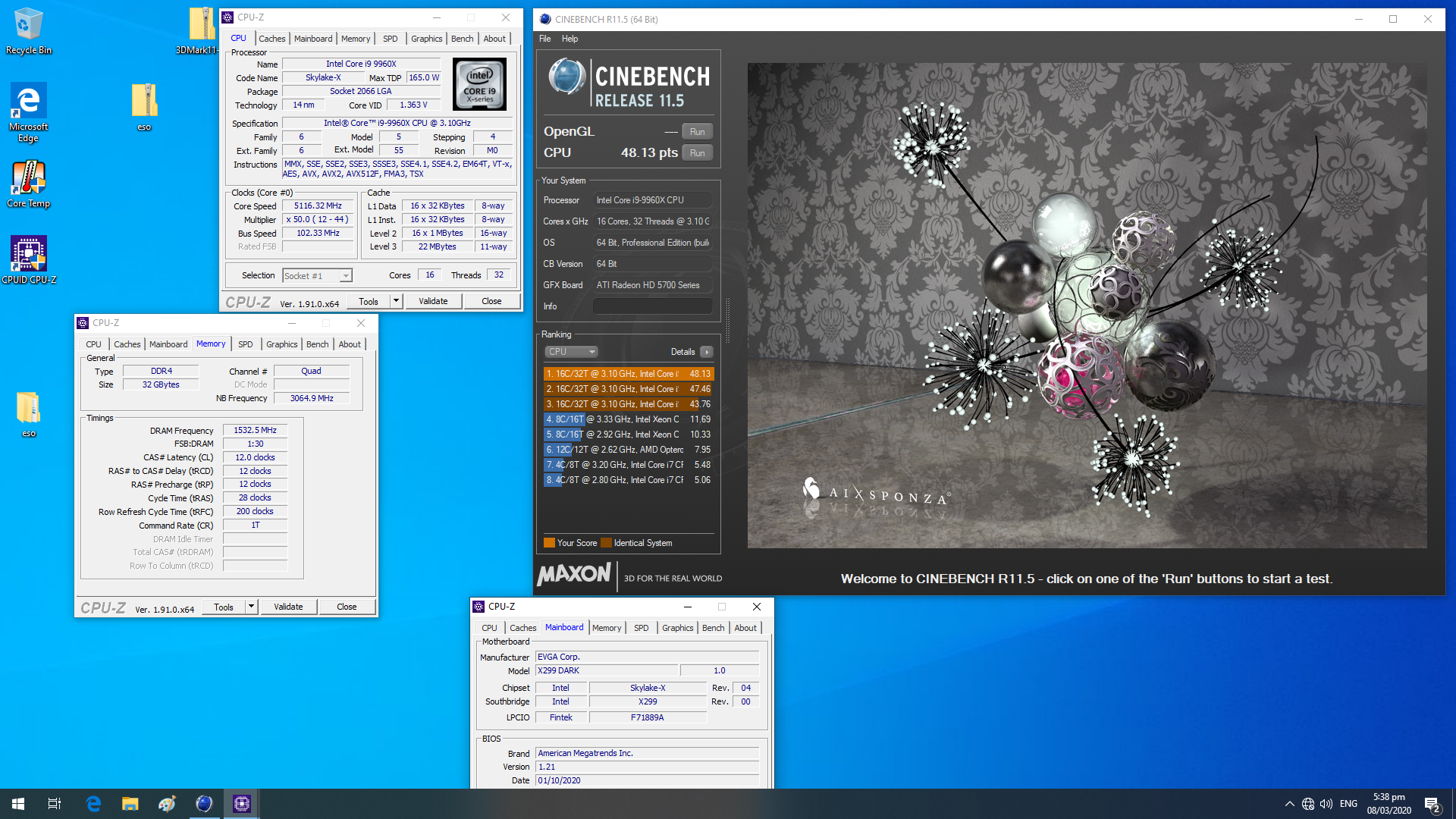
Task: Click CPU-Z title icon in Mainboard window
Action: pos(479,607)
